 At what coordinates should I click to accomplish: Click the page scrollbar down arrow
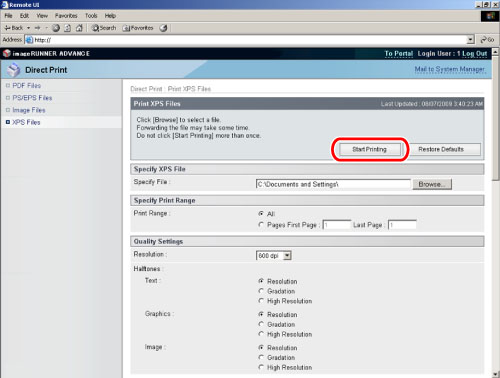[x=495, y=374]
